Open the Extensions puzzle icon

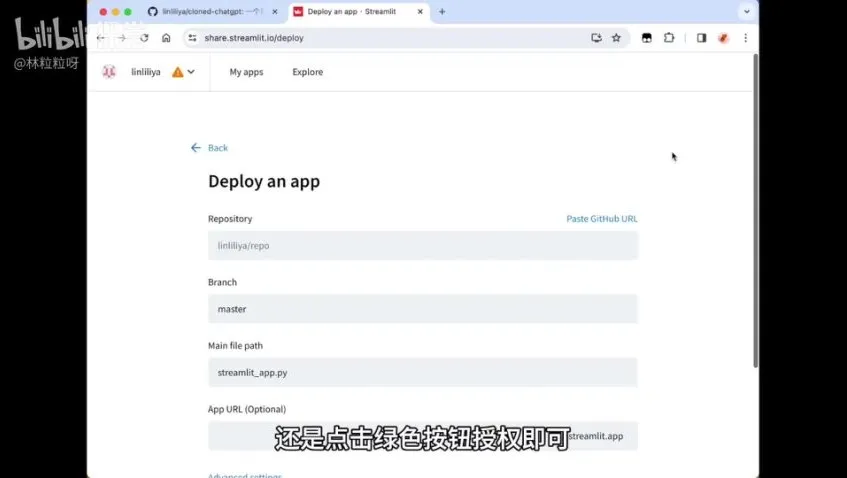[669, 38]
